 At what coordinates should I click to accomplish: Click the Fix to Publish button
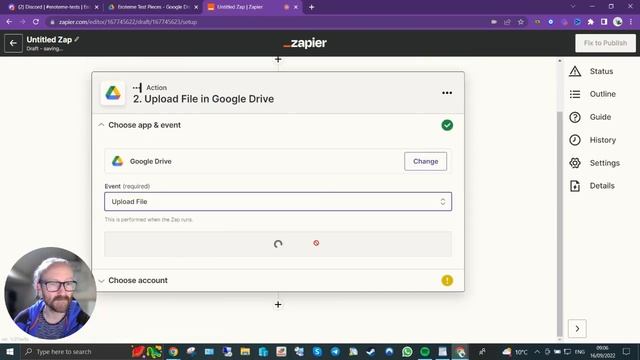[605, 43]
